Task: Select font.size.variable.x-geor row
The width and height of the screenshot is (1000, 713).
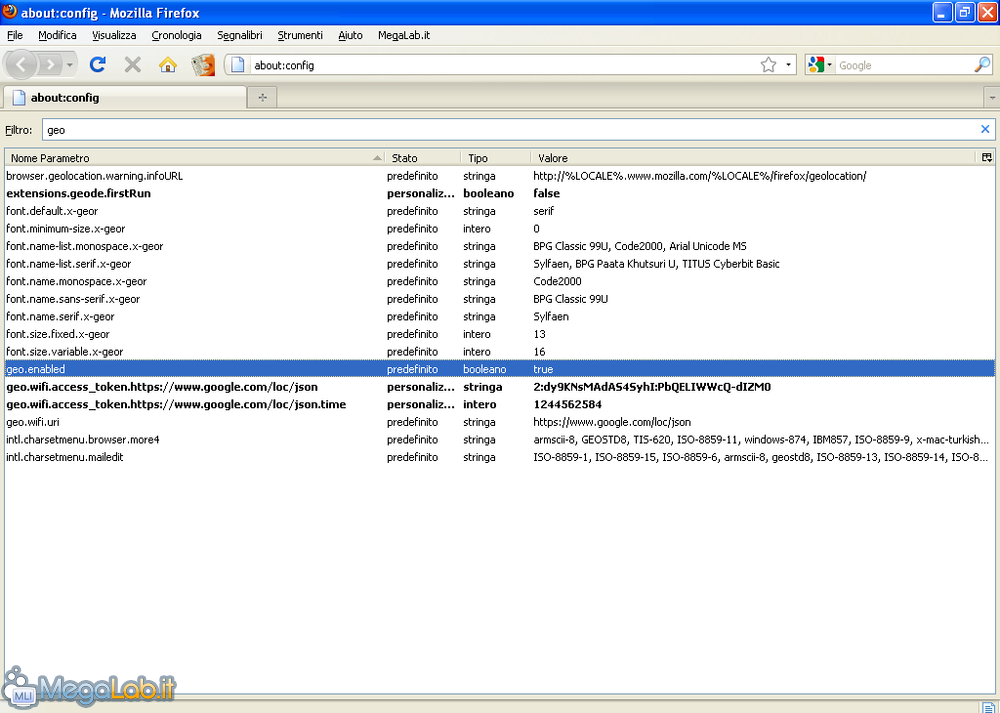Action: (x=500, y=351)
